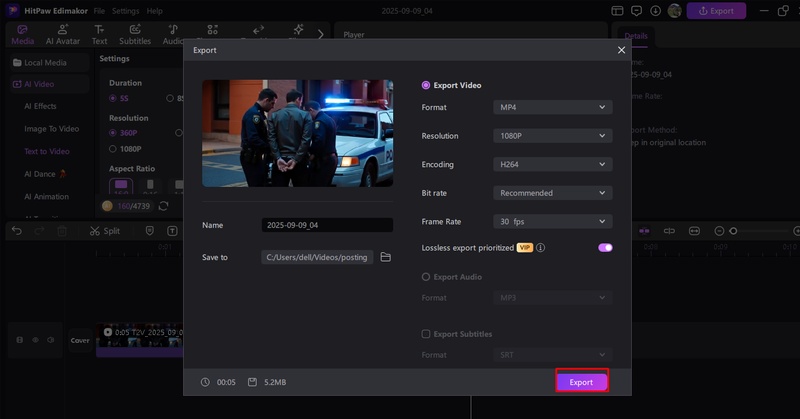Open AI Animation in the sidebar
The height and width of the screenshot is (419, 800).
click(46, 196)
